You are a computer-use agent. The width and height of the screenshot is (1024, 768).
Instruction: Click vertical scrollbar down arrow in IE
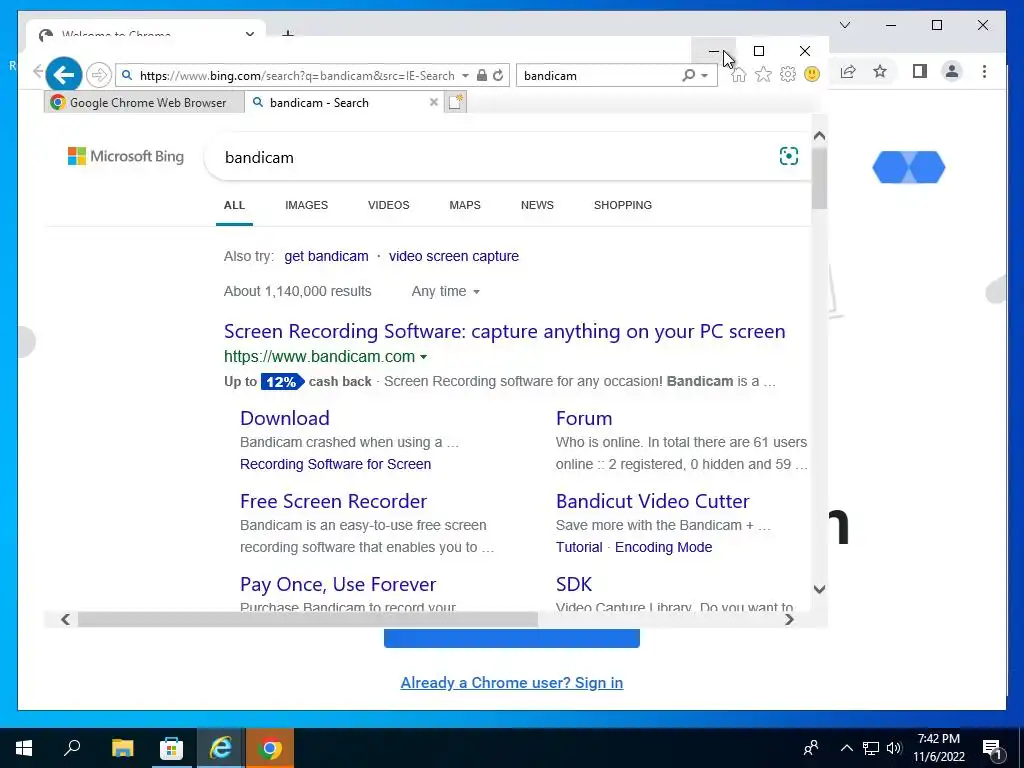click(x=820, y=589)
